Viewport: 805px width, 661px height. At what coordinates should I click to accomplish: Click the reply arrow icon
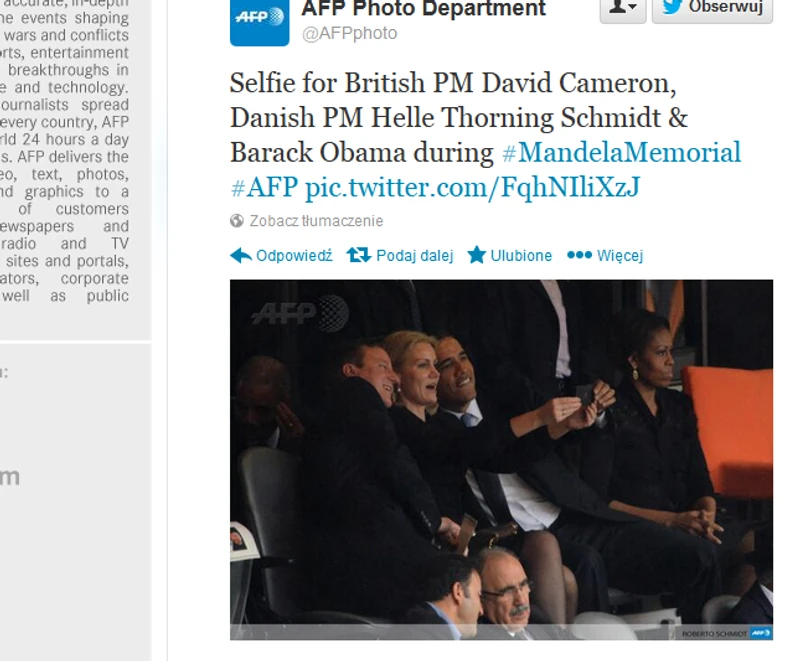coord(241,255)
